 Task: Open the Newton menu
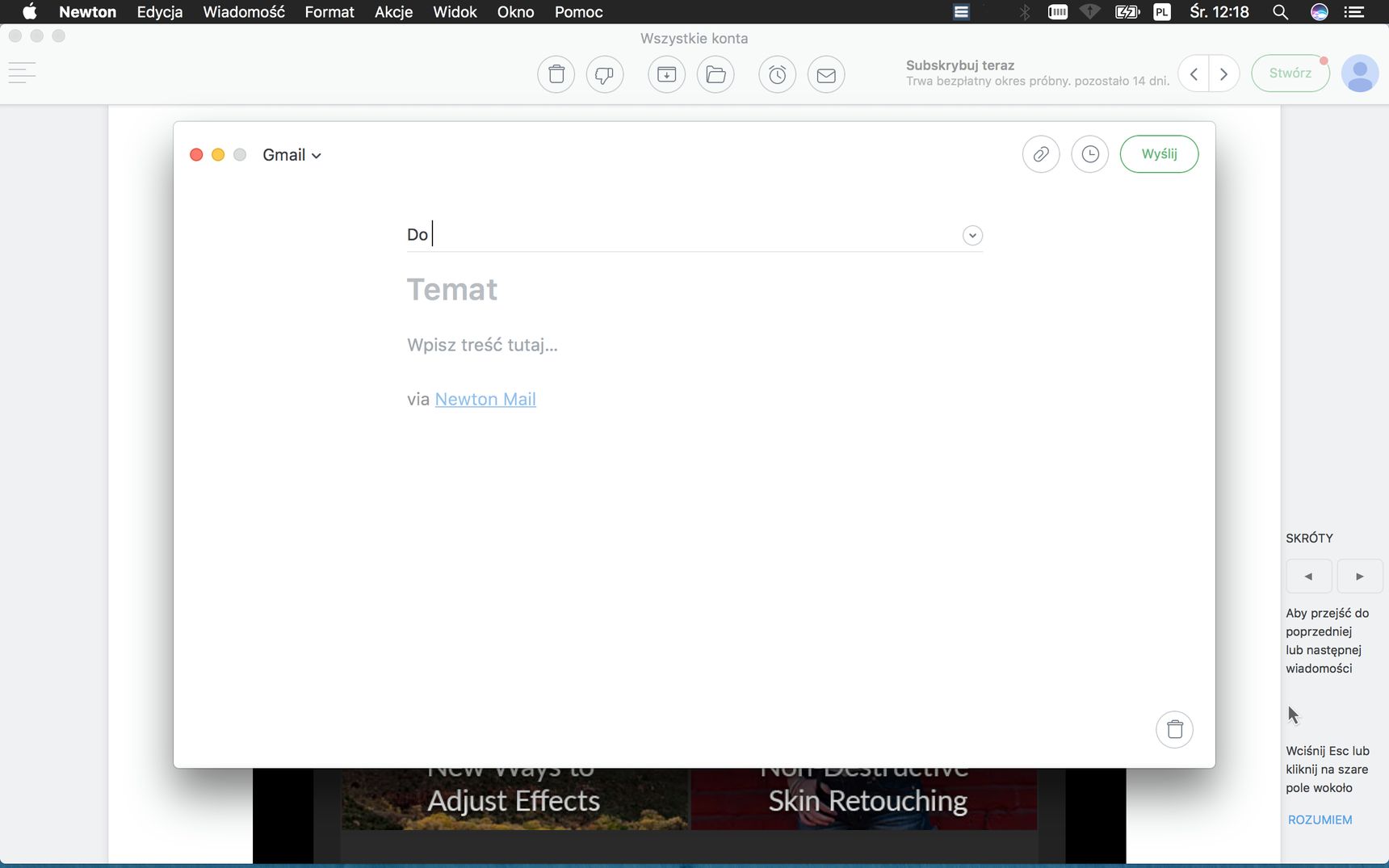pos(87,11)
